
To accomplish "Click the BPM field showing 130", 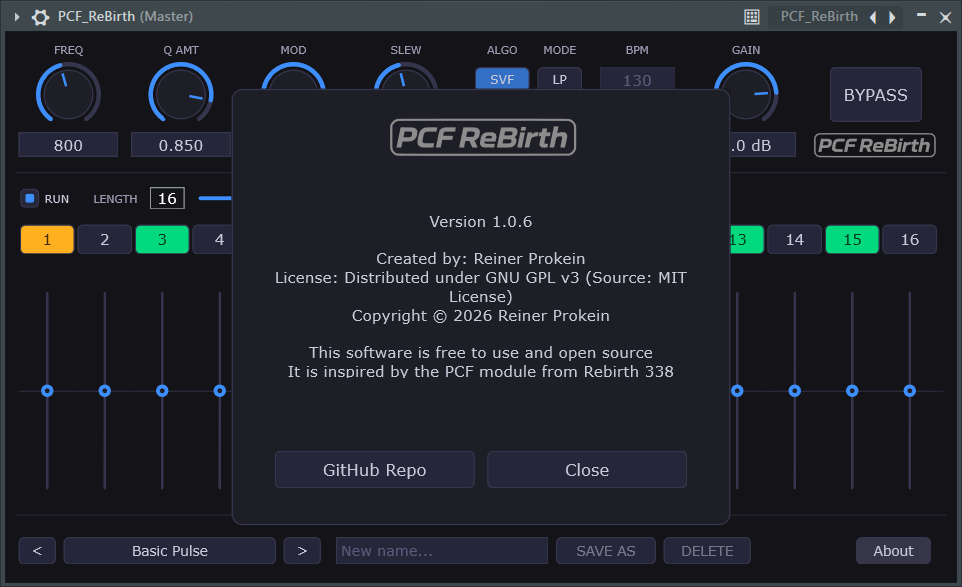I will 637,79.
